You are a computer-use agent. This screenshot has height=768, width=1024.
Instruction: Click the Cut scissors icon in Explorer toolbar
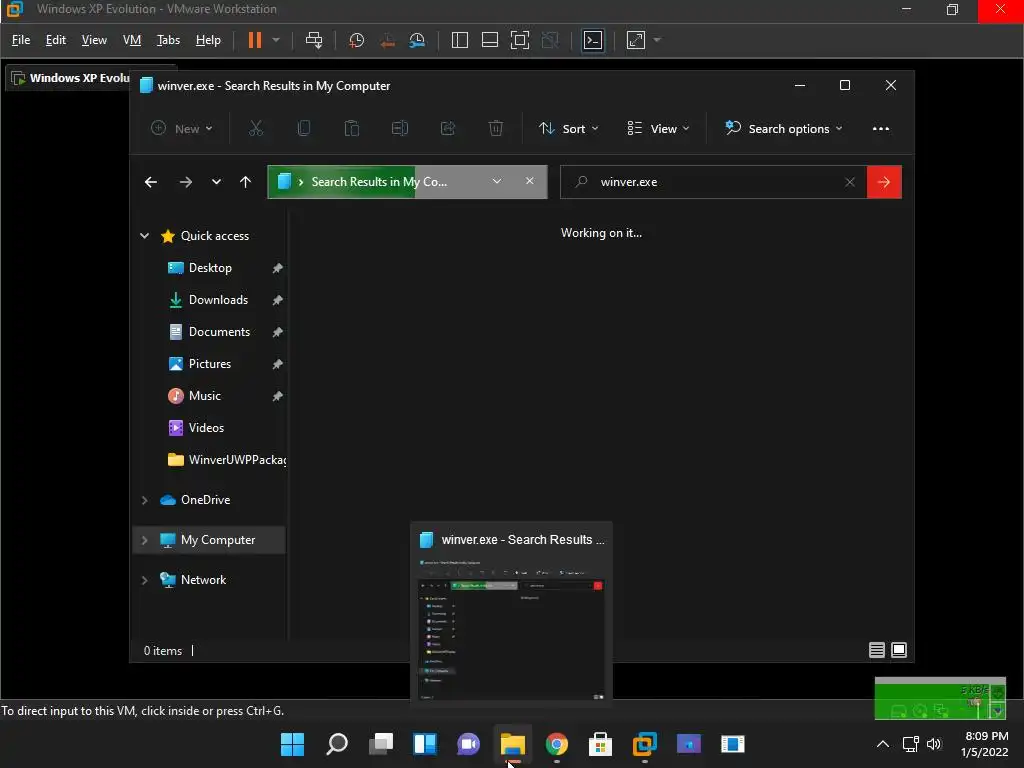(x=256, y=129)
